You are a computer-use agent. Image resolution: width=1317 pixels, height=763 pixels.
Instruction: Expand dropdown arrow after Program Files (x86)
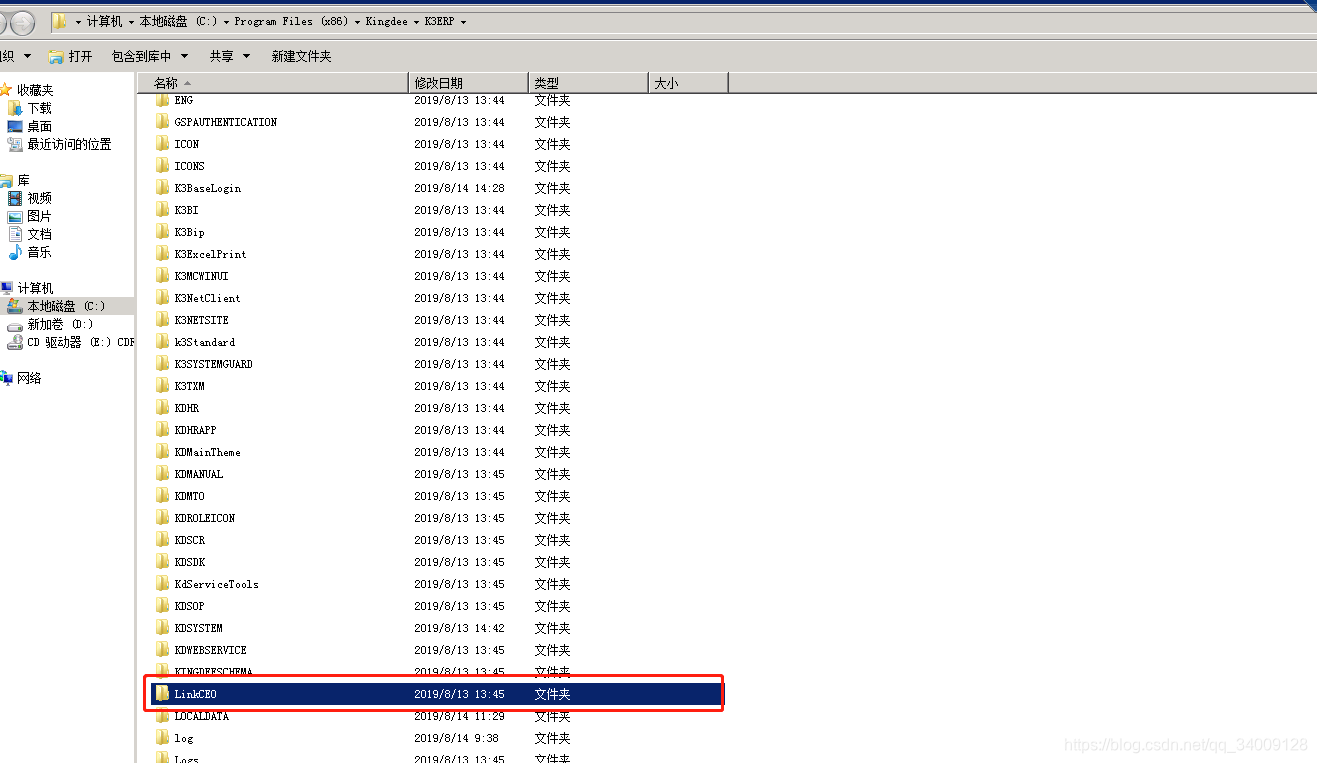click(x=357, y=21)
